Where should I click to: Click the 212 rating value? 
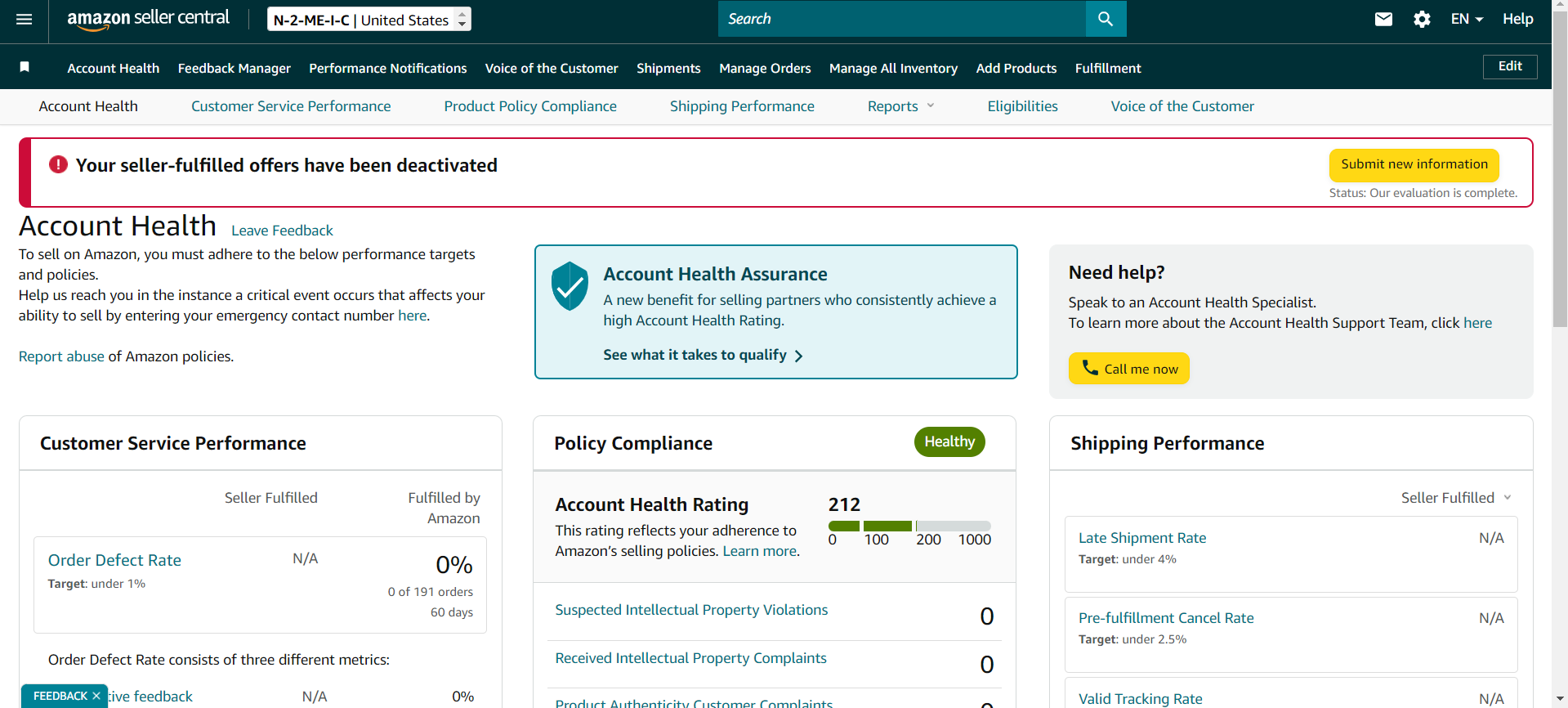tap(844, 504)
